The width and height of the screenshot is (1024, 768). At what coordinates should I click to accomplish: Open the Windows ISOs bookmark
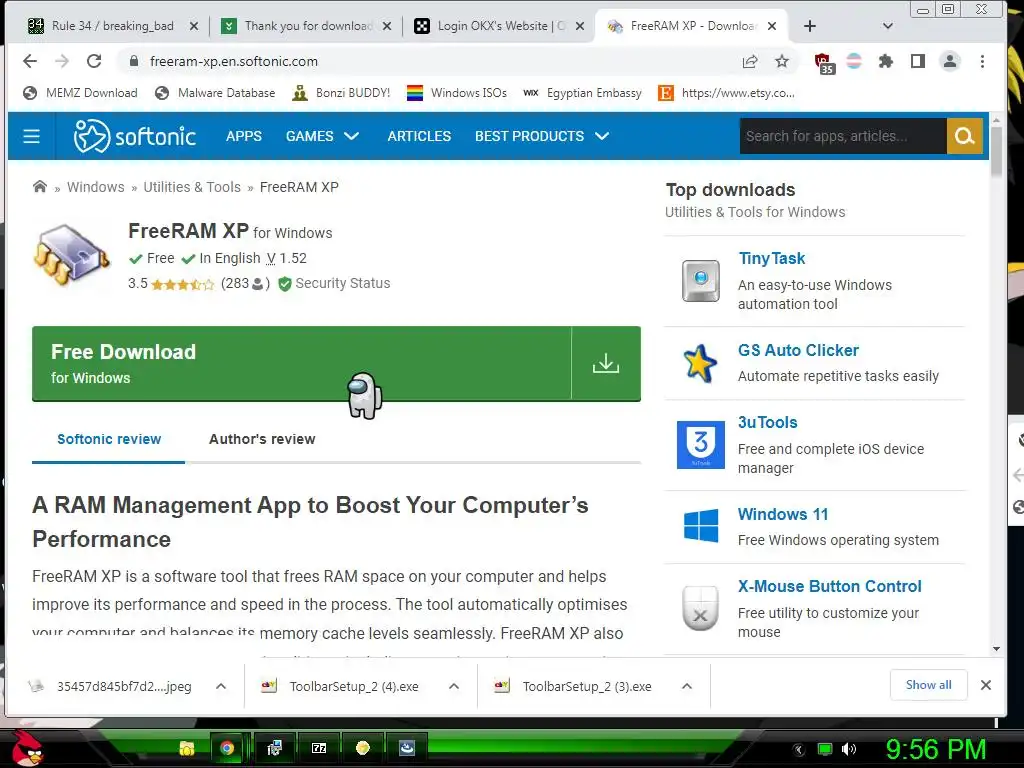click(x=456, y=93)
